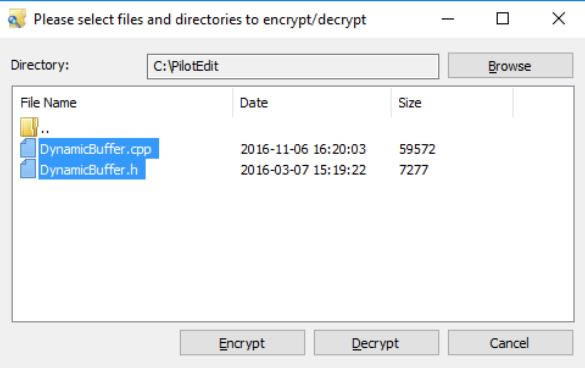Select the DynamicBuffer.cpp file name

(x=98, y=149)
